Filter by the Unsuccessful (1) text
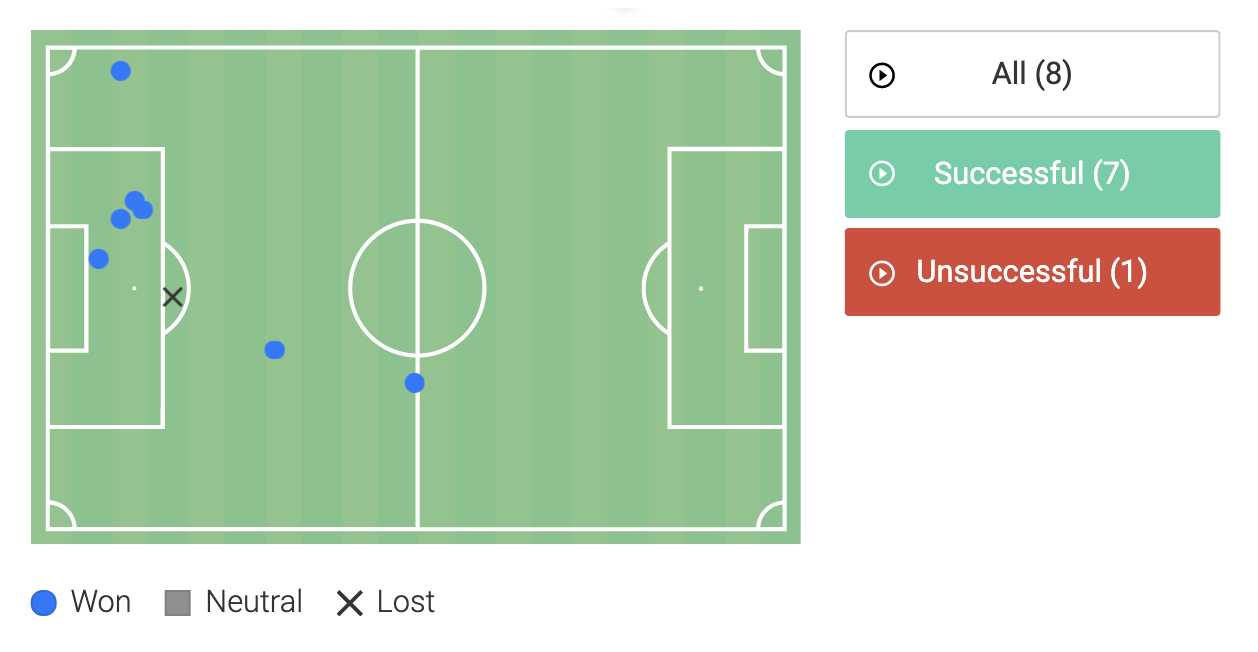Screen dimensions: 1258x652 1031,272
